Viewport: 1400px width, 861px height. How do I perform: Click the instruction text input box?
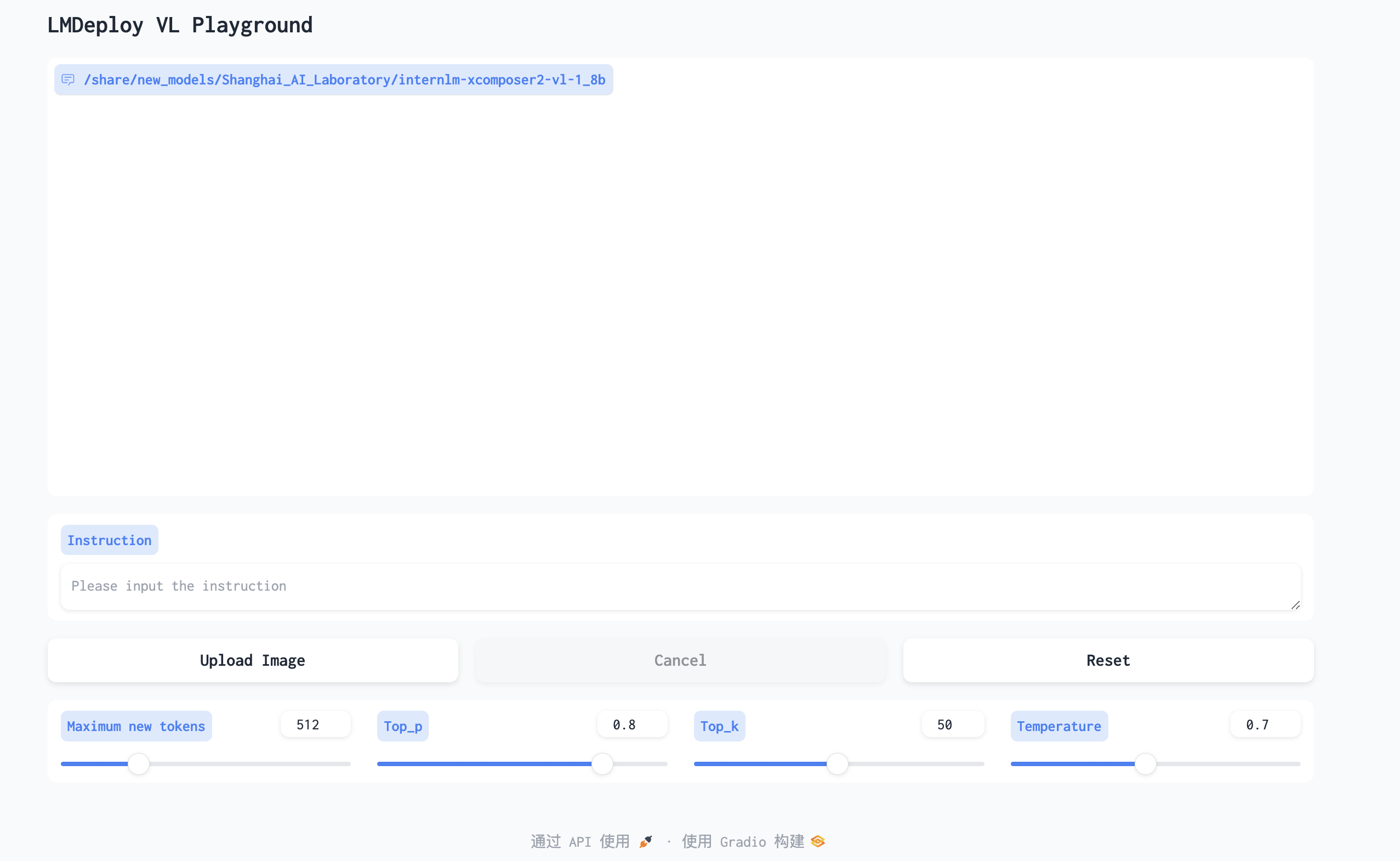680,587
